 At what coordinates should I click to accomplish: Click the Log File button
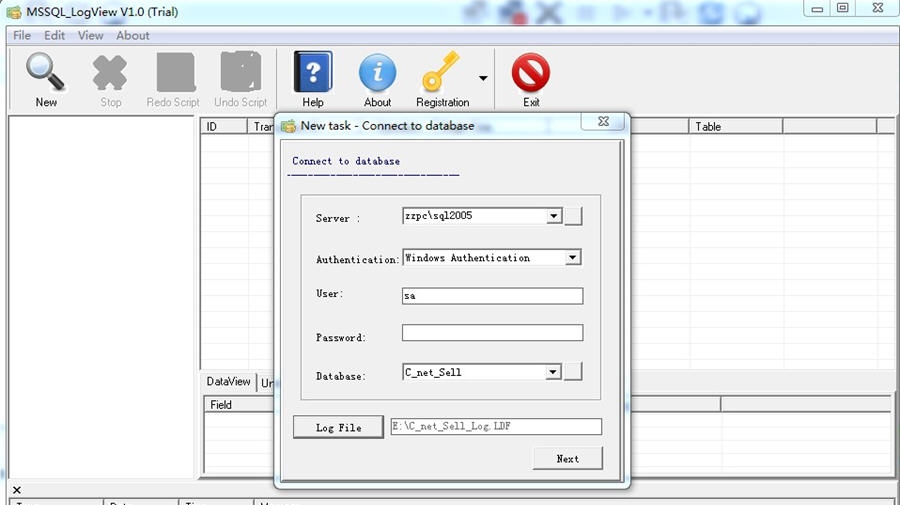338,427
